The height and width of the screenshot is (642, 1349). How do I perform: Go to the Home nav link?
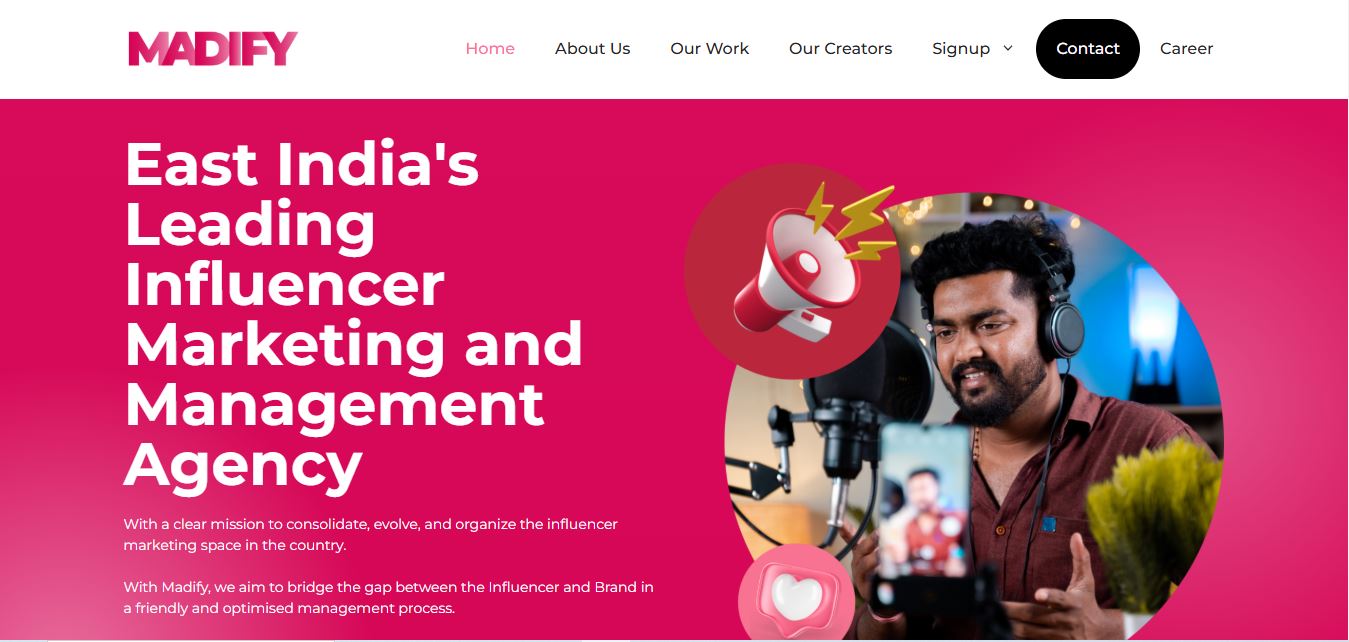490,48
